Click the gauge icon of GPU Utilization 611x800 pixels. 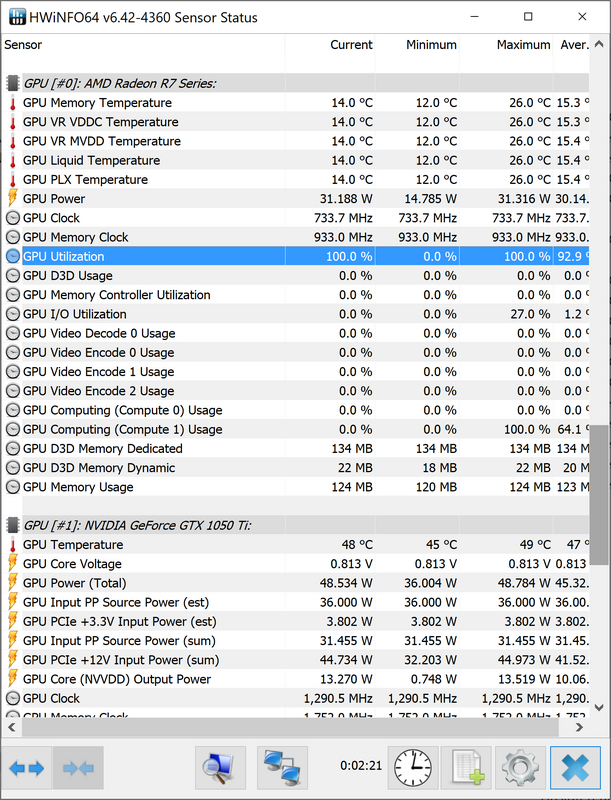tap(13, 256)
